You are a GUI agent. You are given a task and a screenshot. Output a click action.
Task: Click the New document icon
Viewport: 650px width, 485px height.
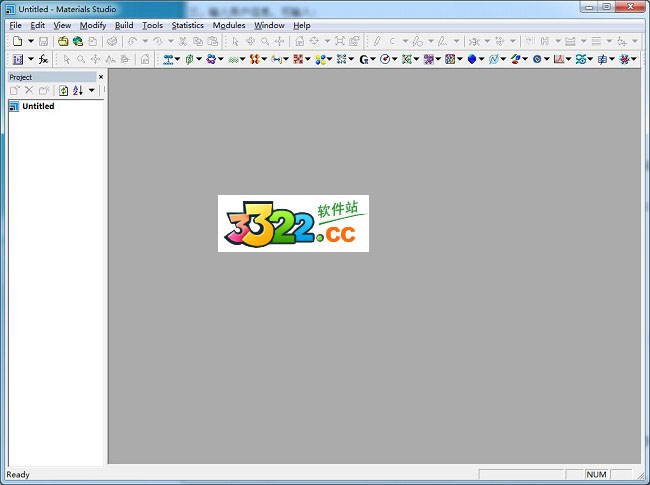(17, 41)
